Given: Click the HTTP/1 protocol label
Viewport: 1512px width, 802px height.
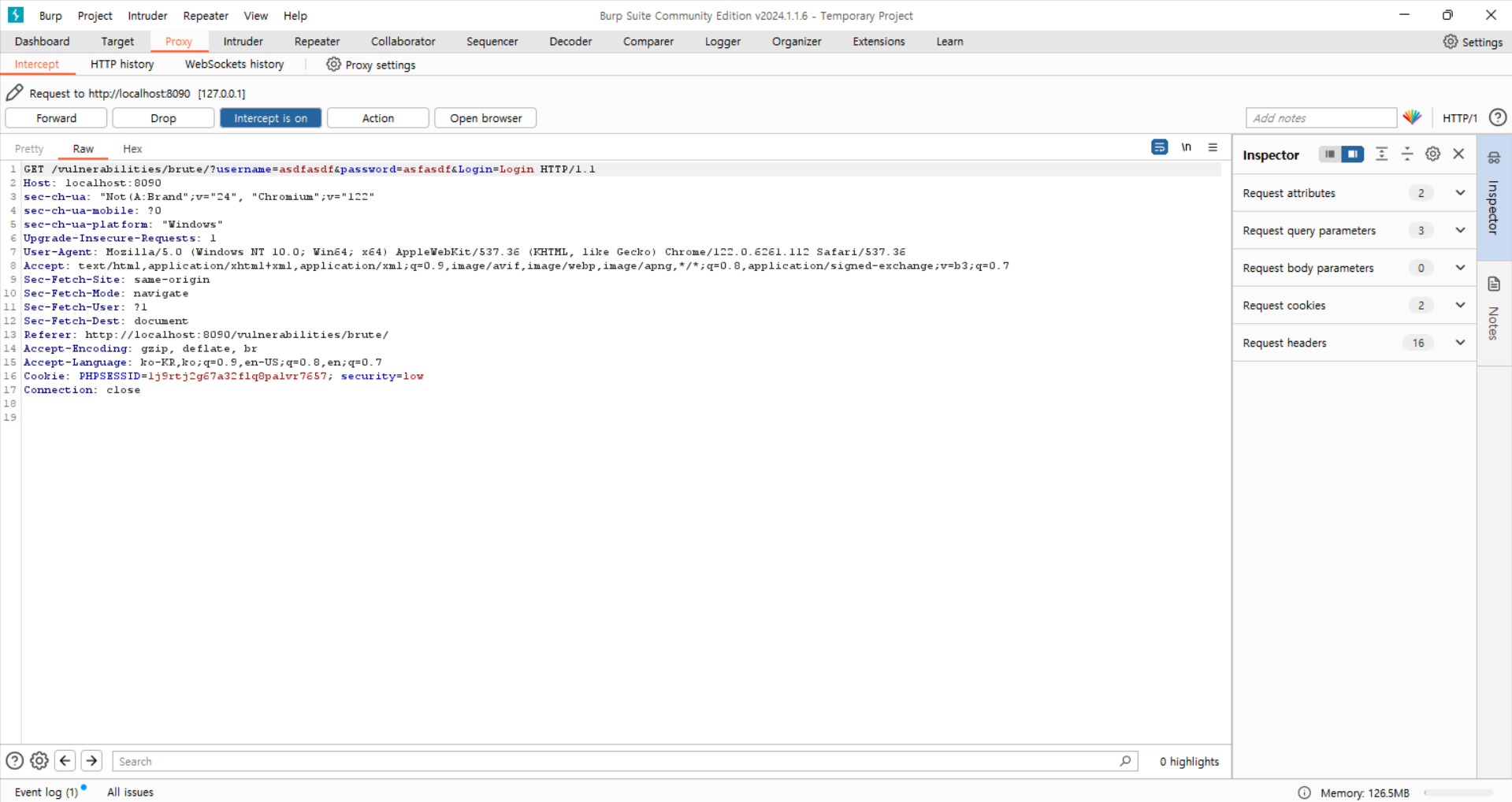Looking at the screenshot, I should [1459, 118].
